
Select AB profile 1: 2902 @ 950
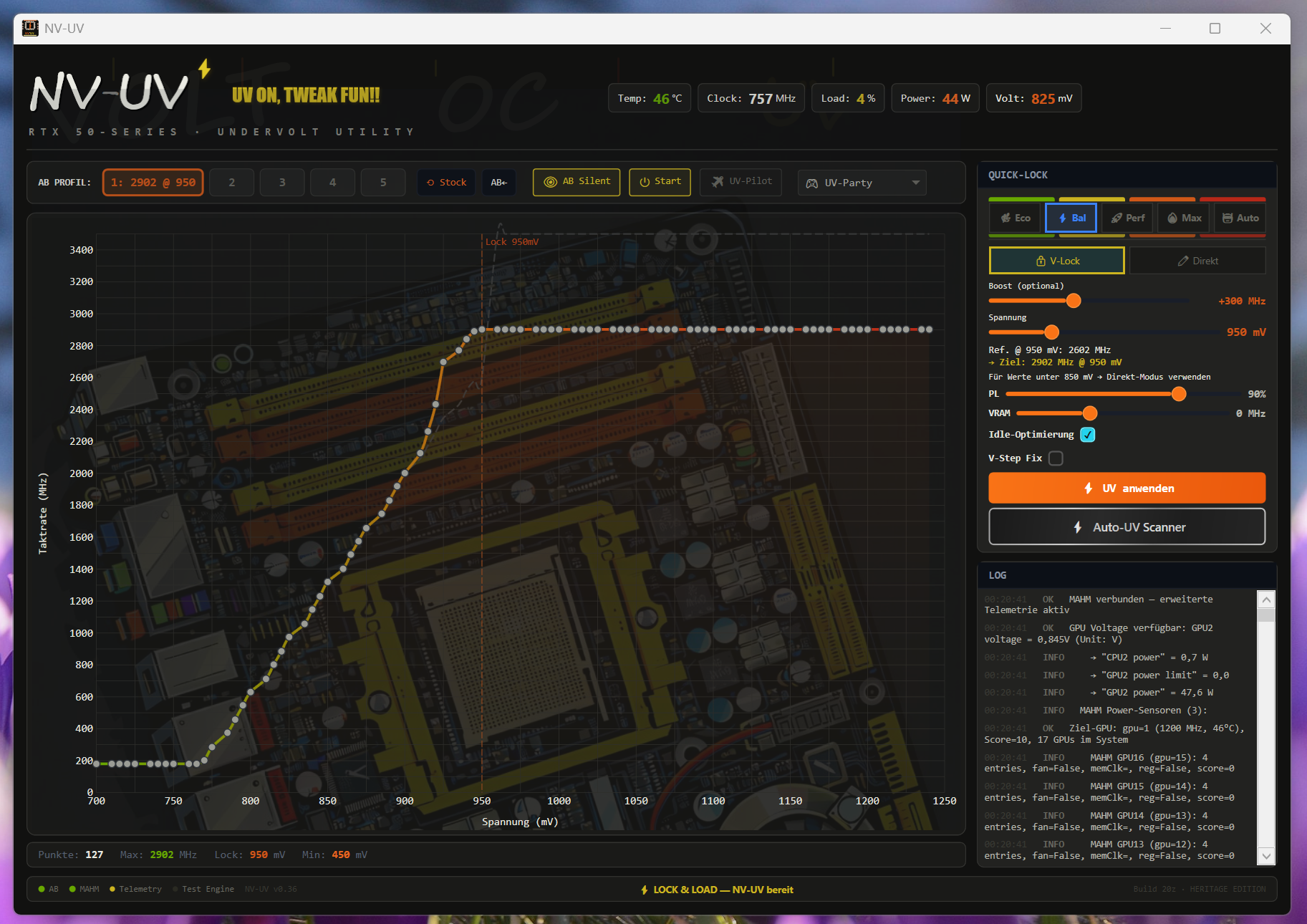click(153, 183)
